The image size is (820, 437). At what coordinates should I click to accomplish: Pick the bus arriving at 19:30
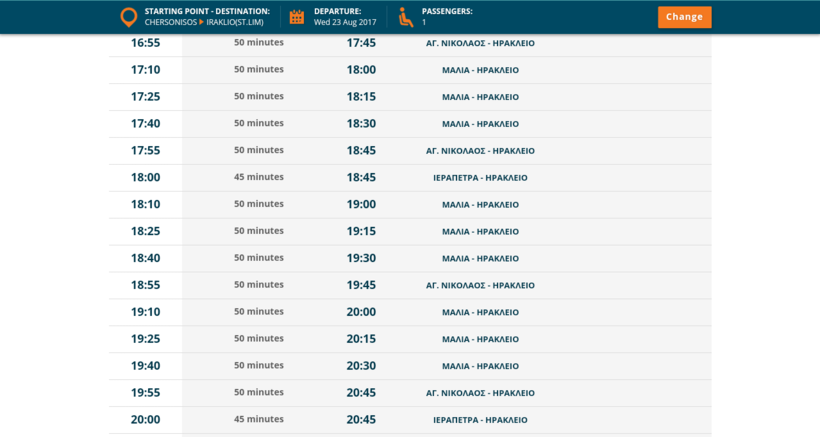361,258
